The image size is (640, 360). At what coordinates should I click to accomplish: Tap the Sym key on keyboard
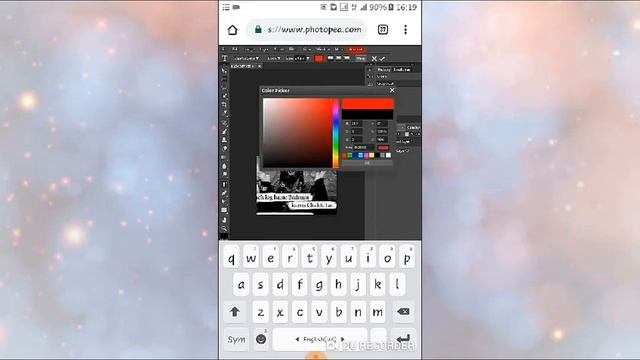(236, 339)
